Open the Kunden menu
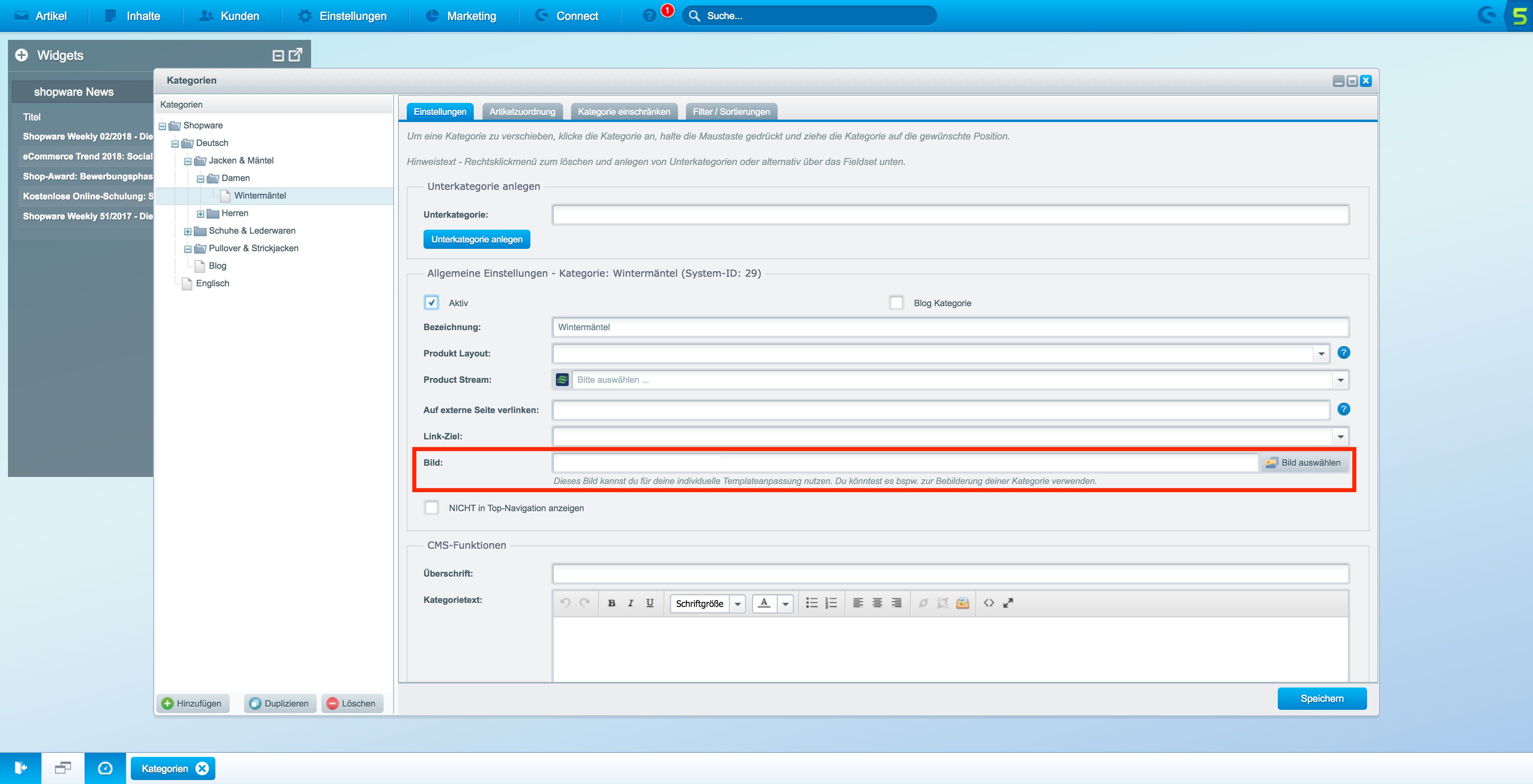Screen dimensions: 1533x784 229,16
